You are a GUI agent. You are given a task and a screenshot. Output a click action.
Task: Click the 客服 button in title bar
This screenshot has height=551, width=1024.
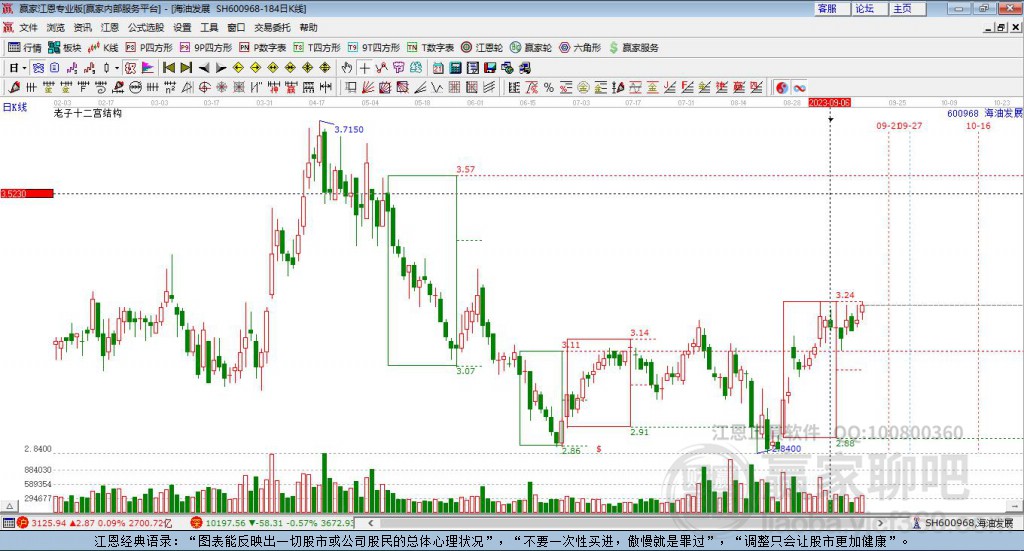click(831, 8)
